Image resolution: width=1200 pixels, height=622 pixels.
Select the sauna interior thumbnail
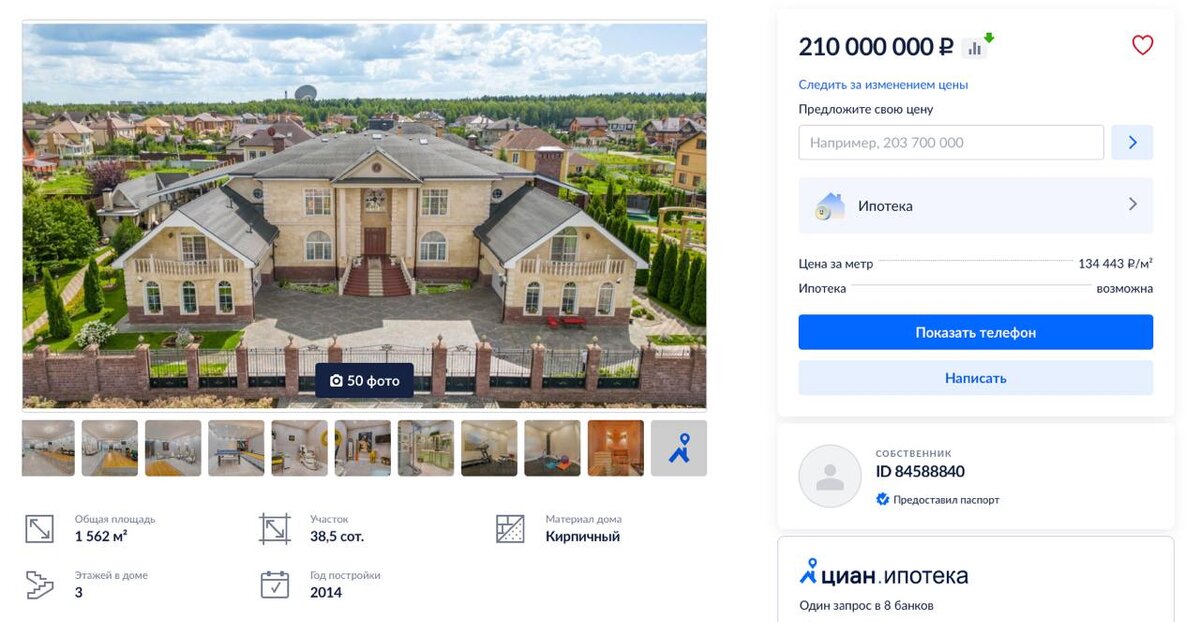click(616, 448)
